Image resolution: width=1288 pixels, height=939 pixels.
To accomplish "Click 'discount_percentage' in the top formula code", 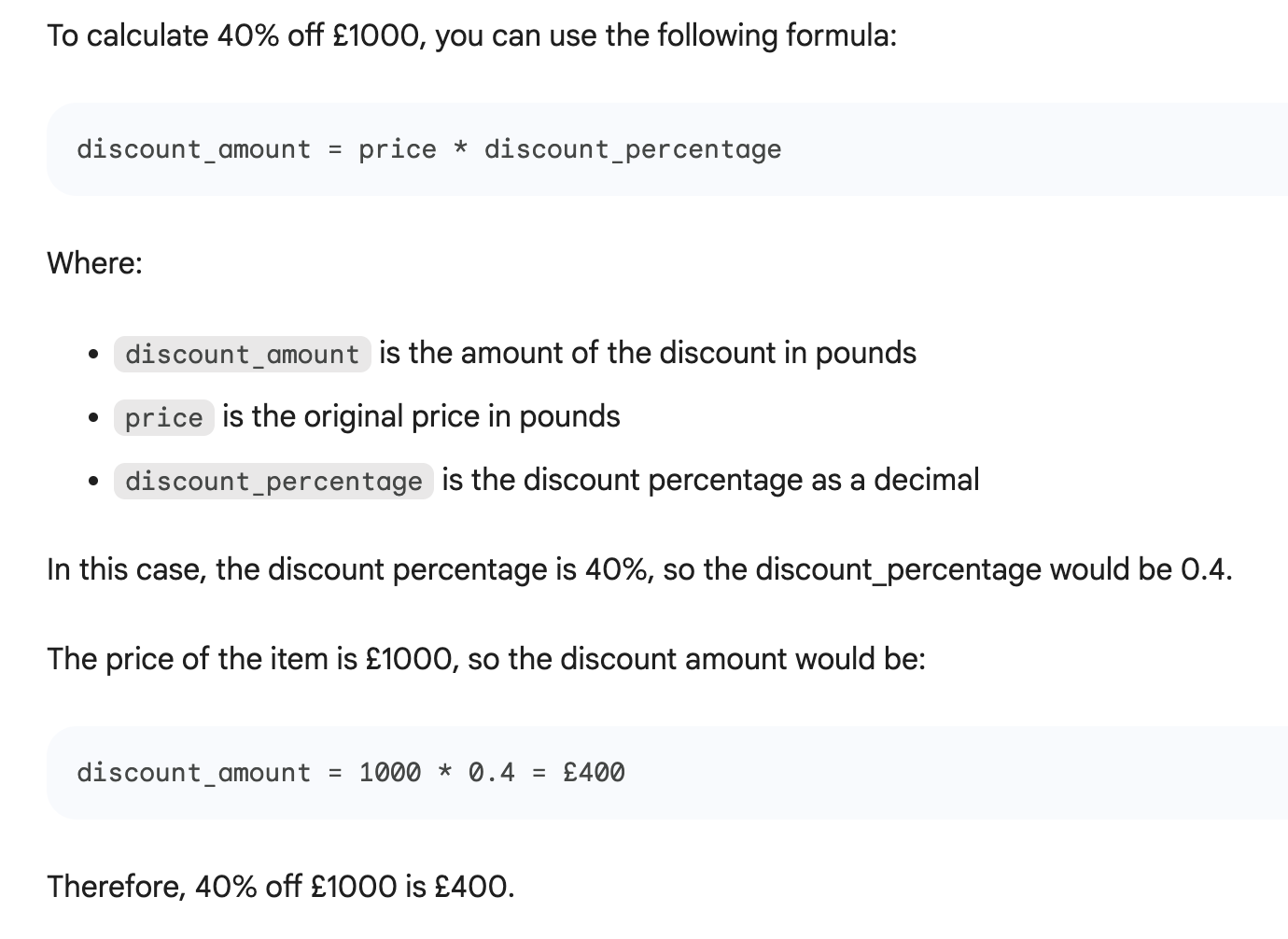I will [632, 149].
